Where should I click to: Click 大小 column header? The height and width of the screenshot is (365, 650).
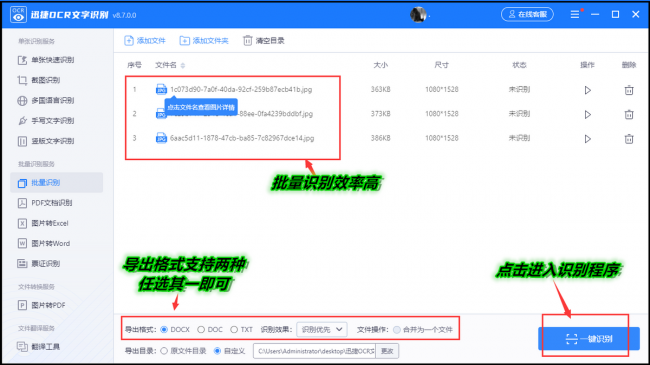point(381,65)
